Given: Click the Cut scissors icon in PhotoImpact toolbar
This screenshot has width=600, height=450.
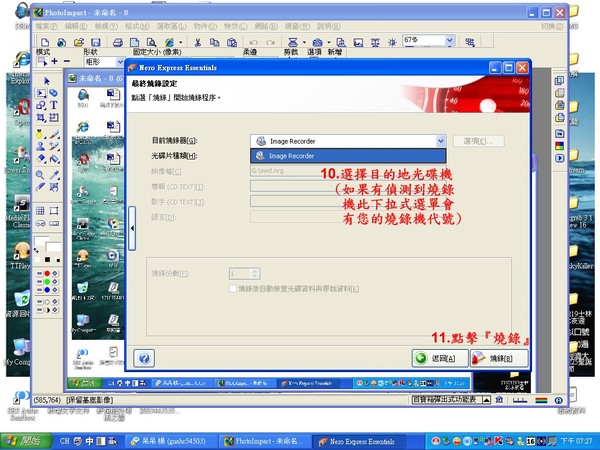Looking at the screenshot, I should [197, 42].
